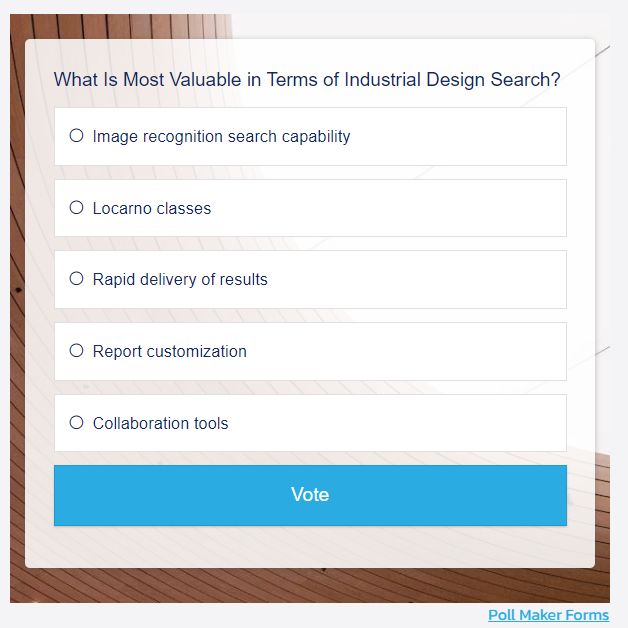
Task: Click empty area in Report customization row
Action: point(420,351)
